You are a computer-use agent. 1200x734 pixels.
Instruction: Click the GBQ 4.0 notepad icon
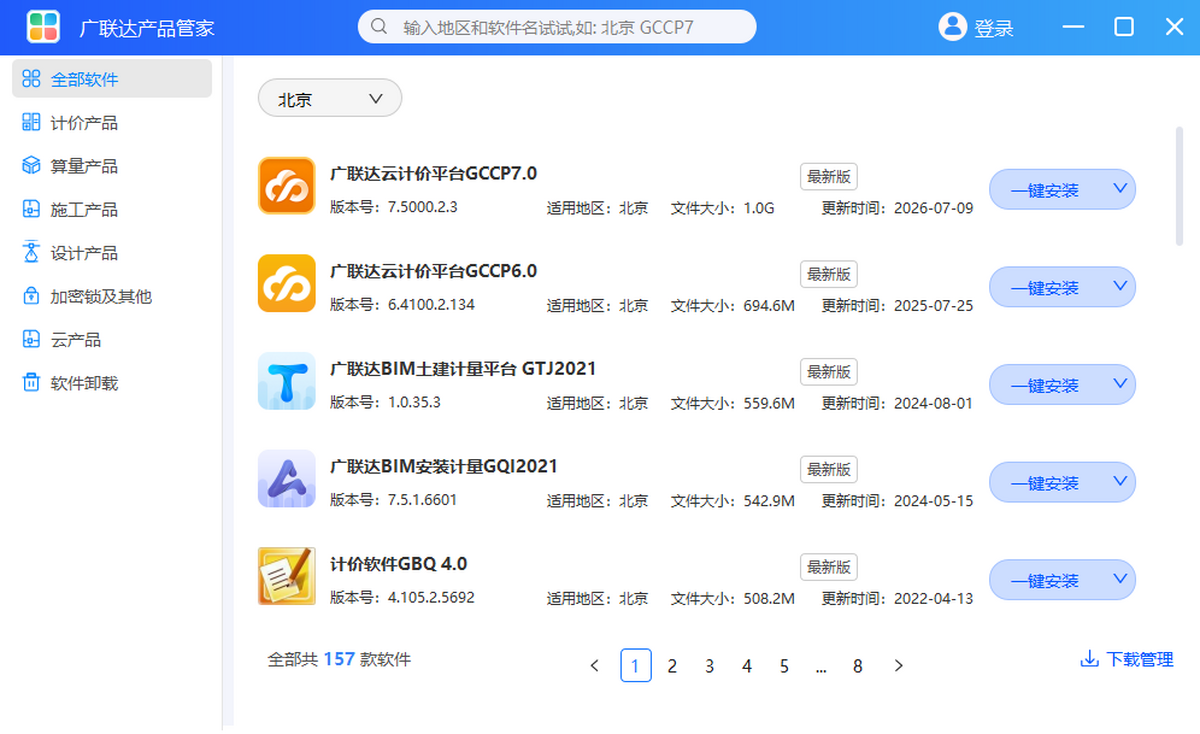click(287, 576)
